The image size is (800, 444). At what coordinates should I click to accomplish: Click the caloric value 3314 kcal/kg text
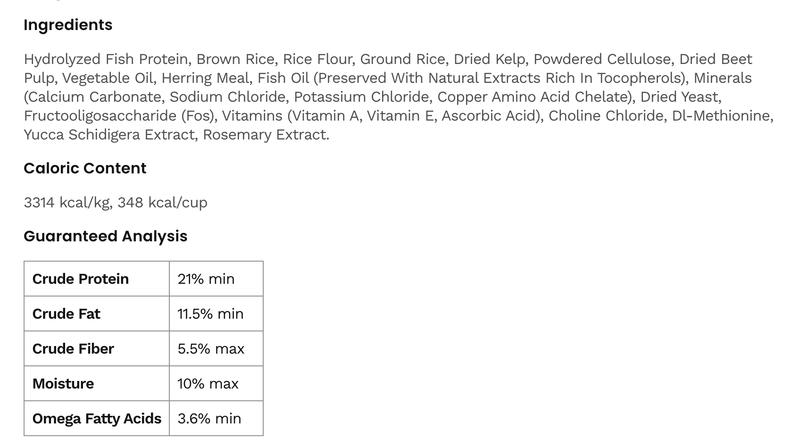point(65,202)
